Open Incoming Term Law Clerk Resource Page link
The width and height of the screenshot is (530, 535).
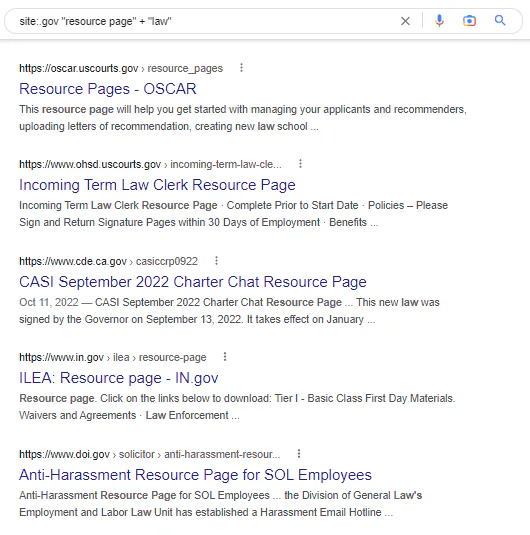tap(157, 185)
